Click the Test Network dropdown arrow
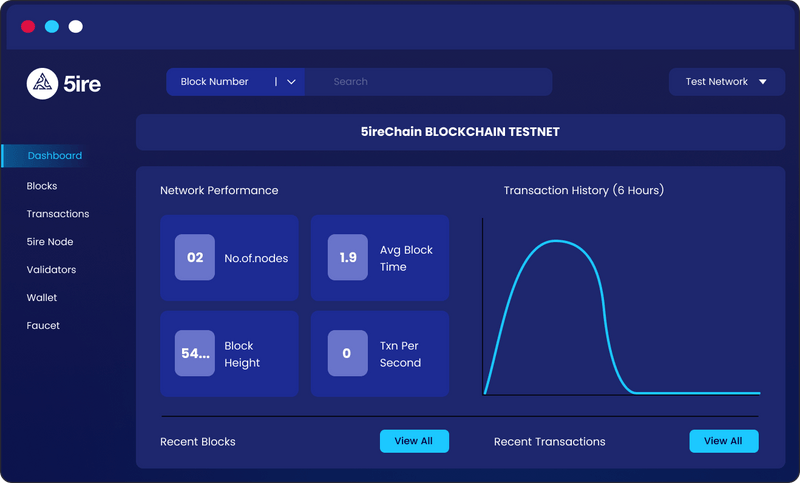This screenshot has height=483, width=800. point(763,82)
